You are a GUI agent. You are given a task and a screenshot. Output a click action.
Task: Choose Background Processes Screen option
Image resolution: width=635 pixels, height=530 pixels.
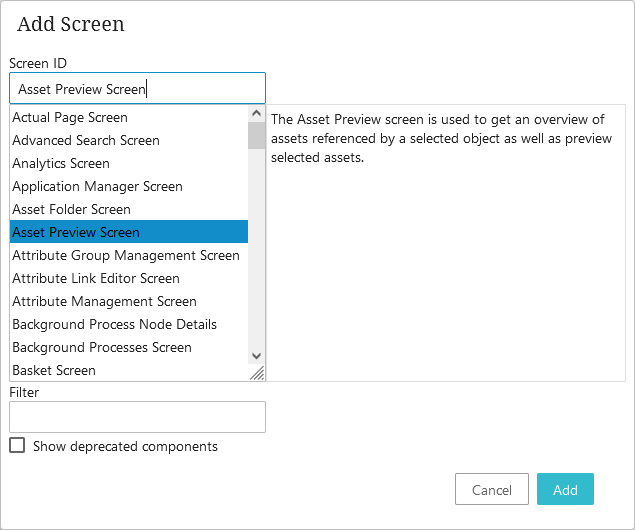[102, 348]
